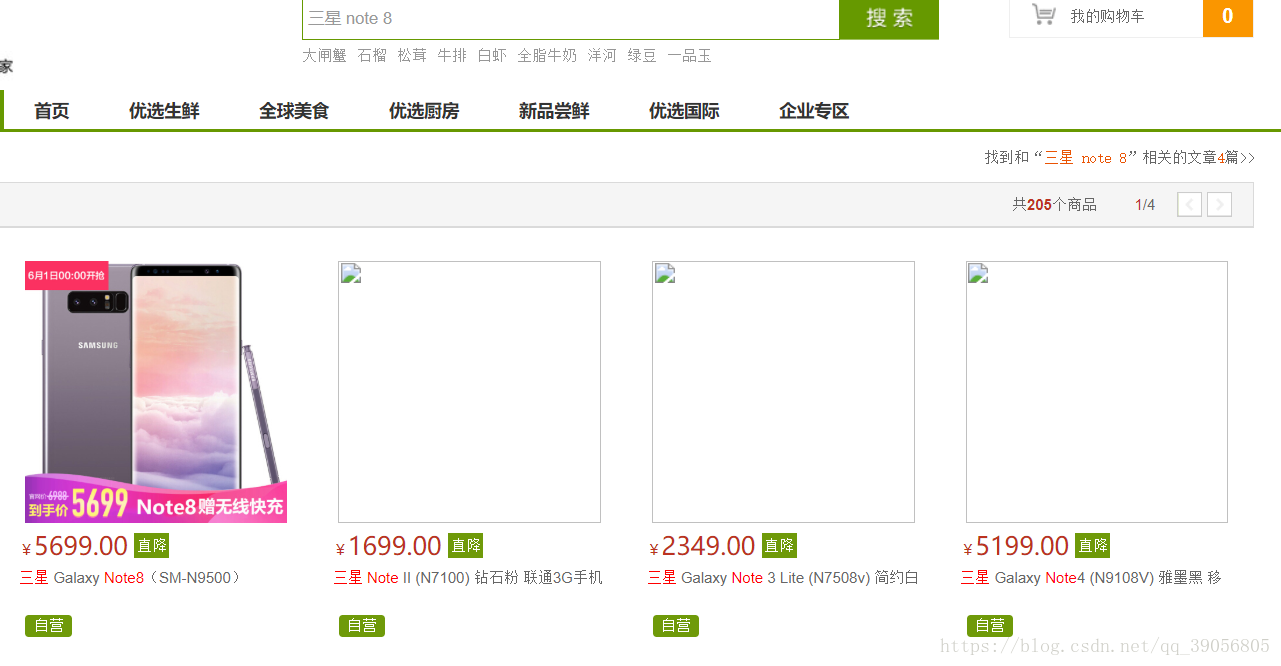Open title 三星 Galaxy Note 3 Lite (N7508v)
The image size is (1281, 666).
click(x=783, y=578)
